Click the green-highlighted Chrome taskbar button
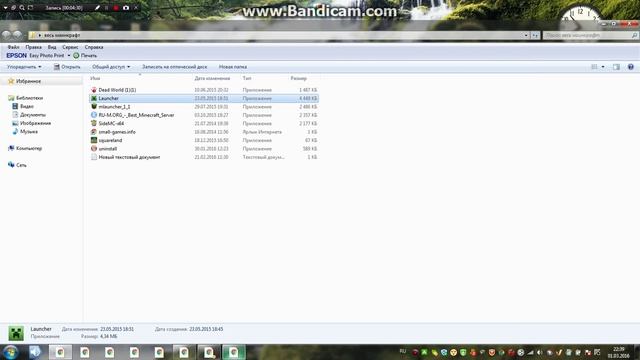Image resolution: width=640 pixels, height=360 pixels. (233, 352)
